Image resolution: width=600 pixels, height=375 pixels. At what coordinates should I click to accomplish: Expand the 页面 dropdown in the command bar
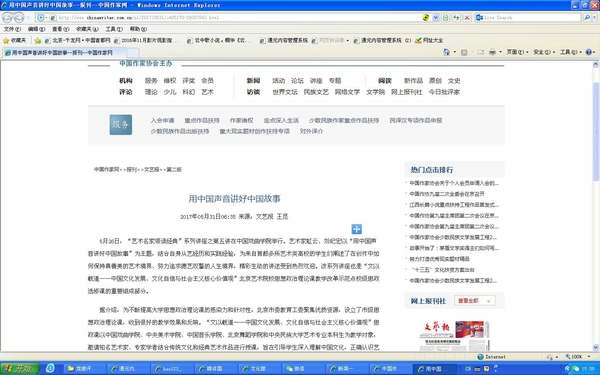pos(517,52)
